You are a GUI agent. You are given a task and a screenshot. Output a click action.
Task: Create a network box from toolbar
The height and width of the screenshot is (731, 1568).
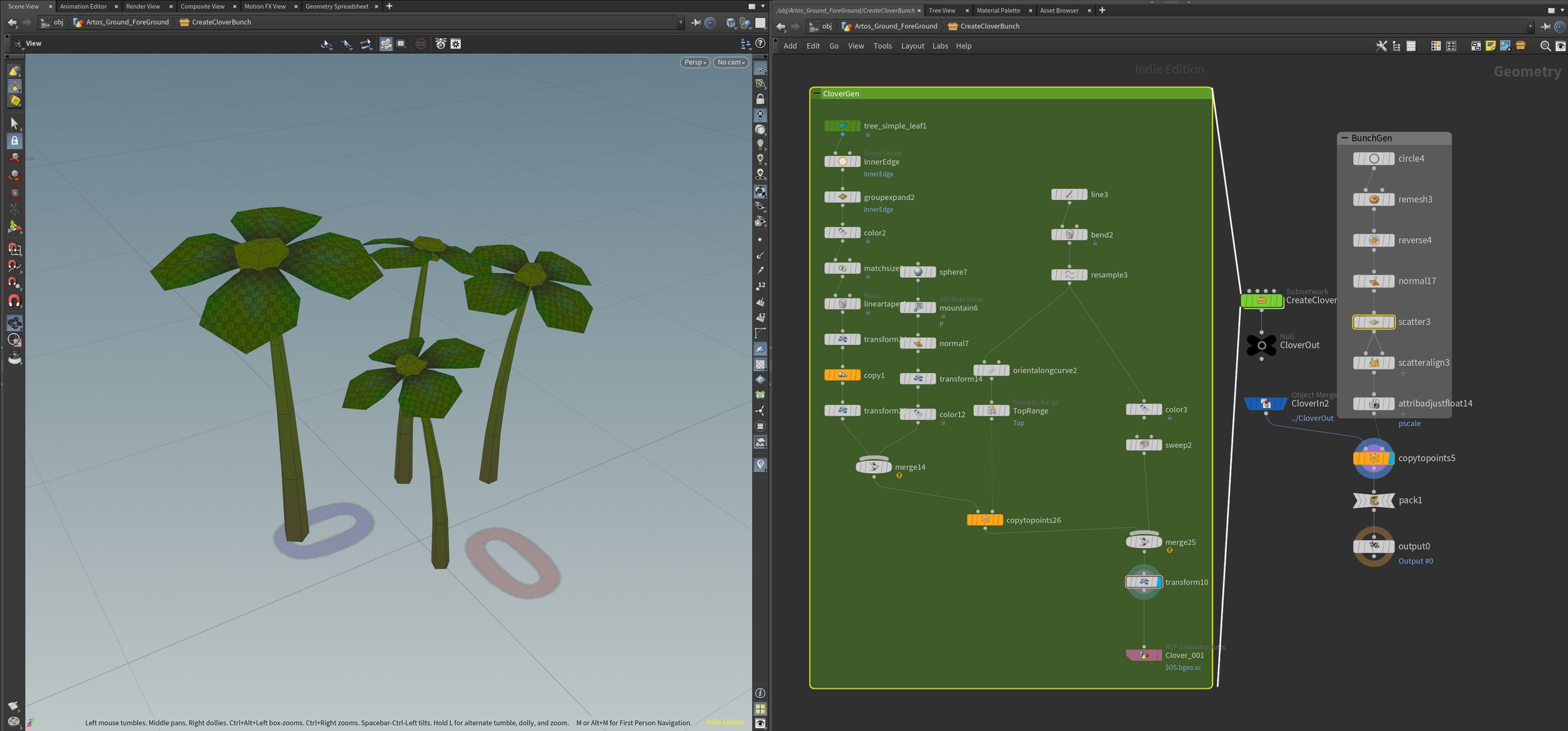(1476, 46)
